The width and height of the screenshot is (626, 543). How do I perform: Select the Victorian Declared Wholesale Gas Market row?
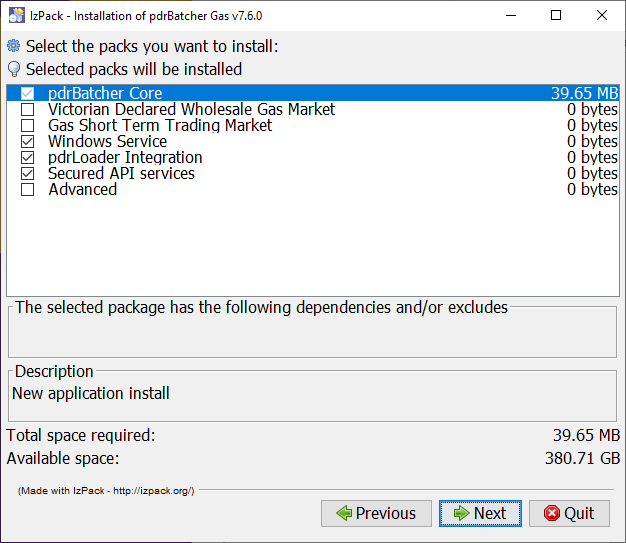point(313,109)
